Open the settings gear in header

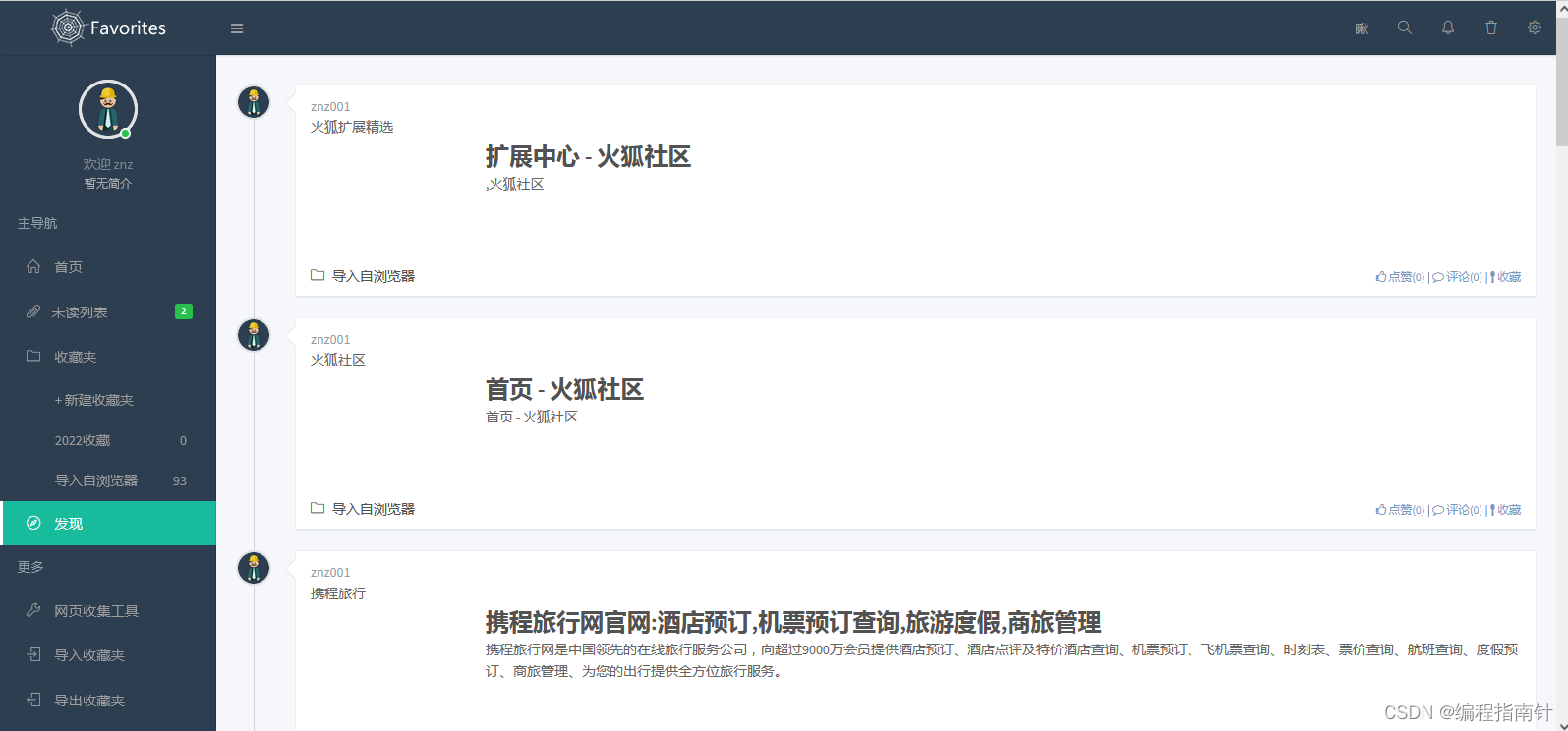click(1535, 28)
